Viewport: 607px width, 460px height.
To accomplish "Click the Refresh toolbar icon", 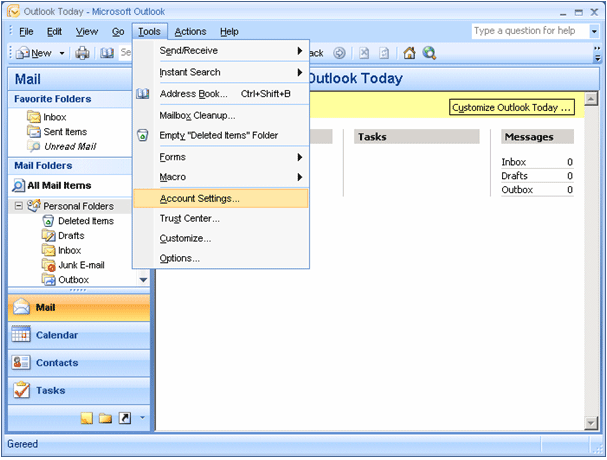I will pyautogui.click(x=384, y=53).
